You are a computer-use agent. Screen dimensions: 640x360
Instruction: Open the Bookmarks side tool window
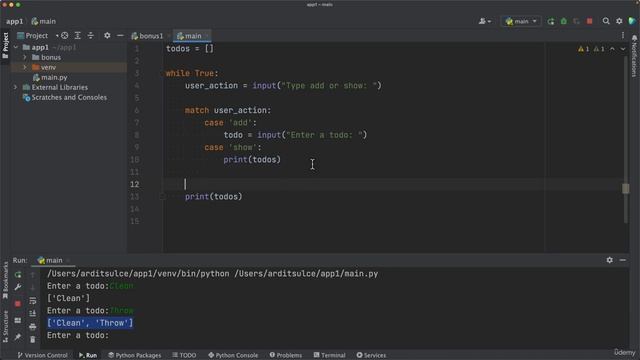tap(5, 281)
